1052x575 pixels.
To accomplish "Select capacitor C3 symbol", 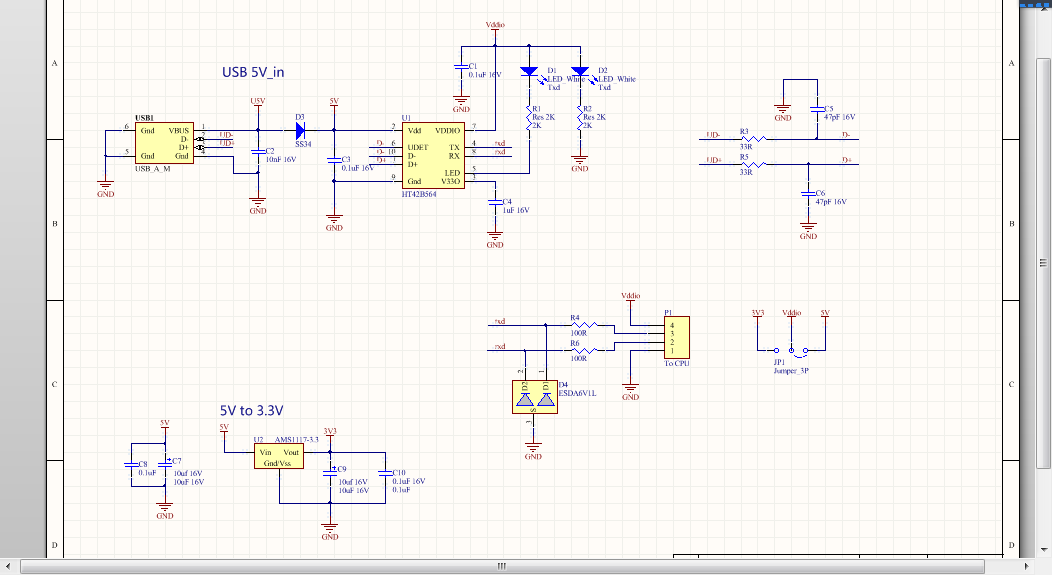I will 334,160.
